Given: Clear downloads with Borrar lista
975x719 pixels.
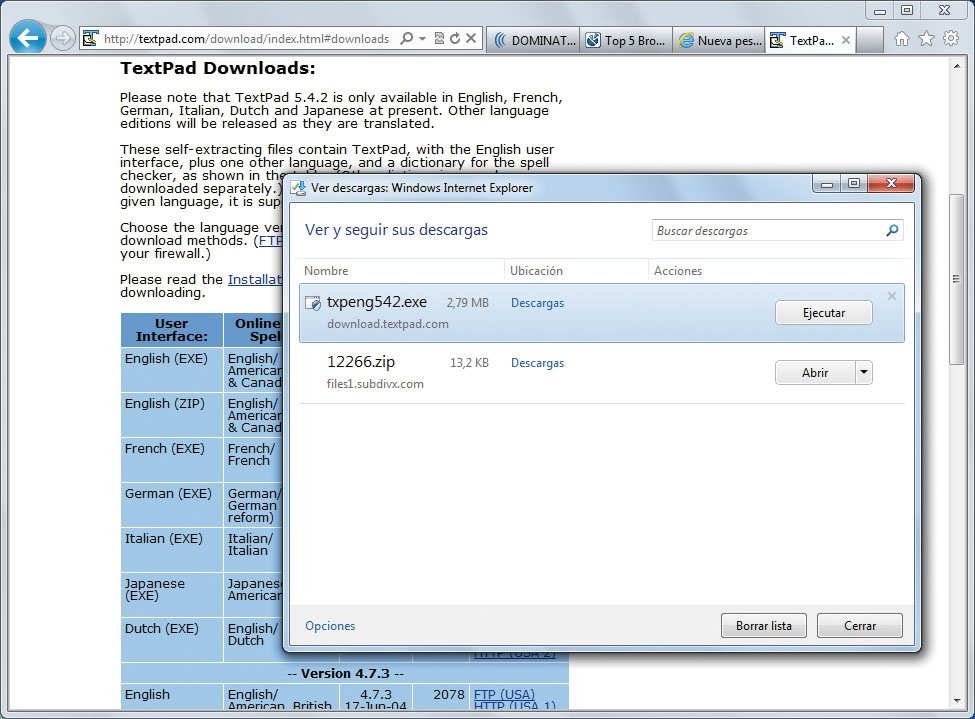Looking at the screenshot, I should click(764, 626).
